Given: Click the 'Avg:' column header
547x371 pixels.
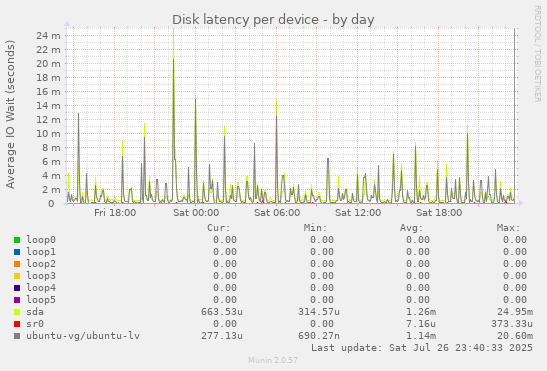Looking at the screenshot, I should tap(412, 228).
